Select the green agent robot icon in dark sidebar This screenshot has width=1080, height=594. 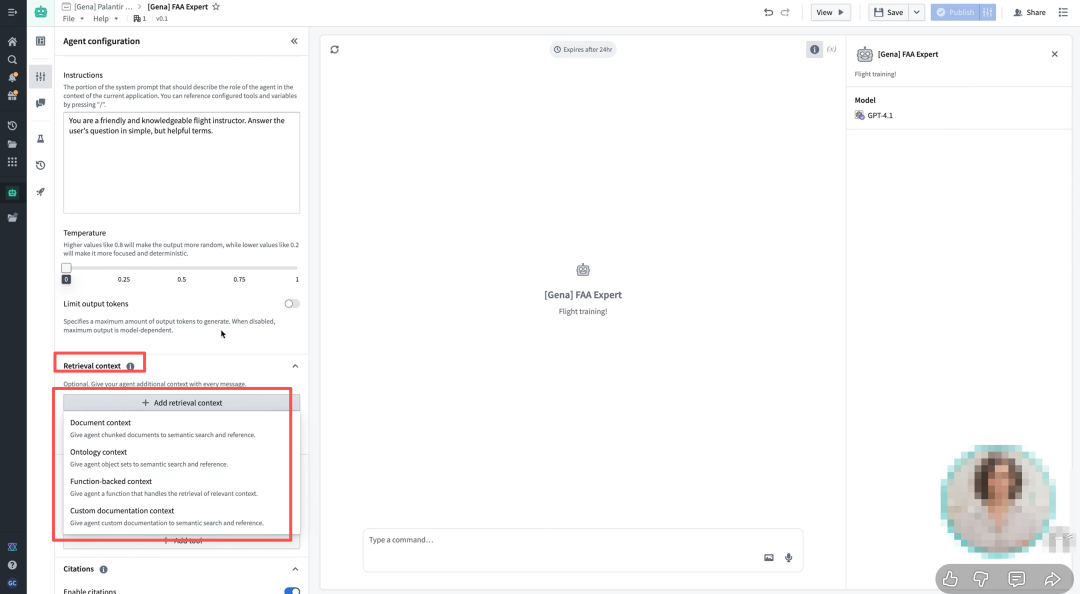click(12, 193)
